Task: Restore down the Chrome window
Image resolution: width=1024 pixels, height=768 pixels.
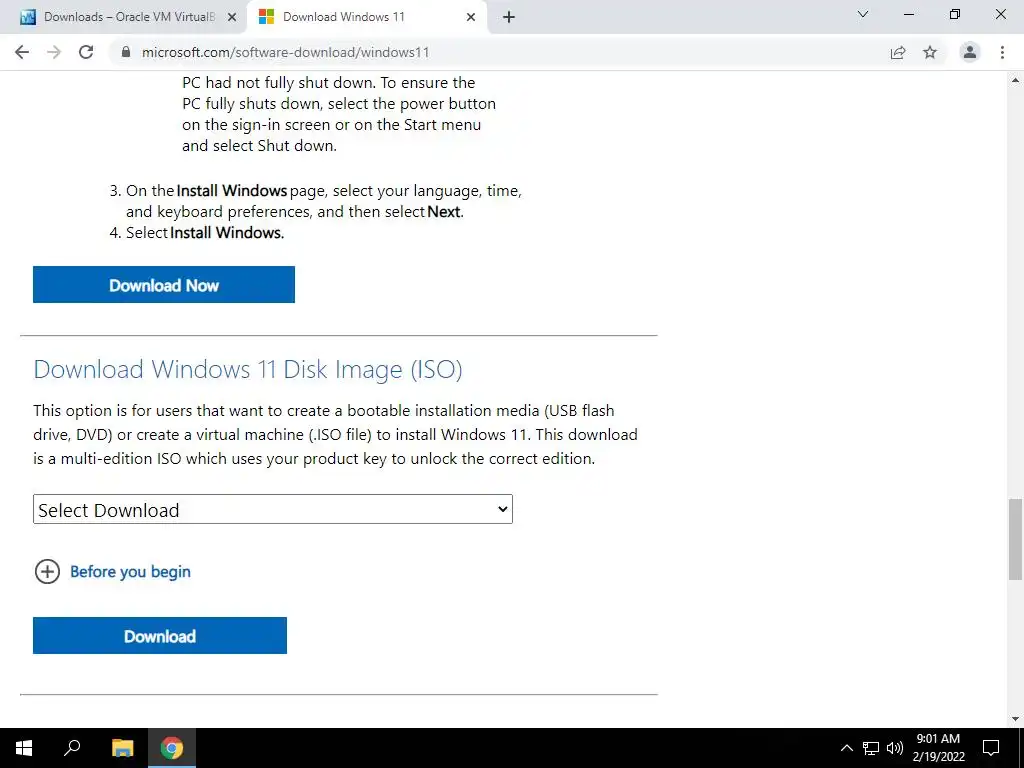Action: click(x=955, y=14)
